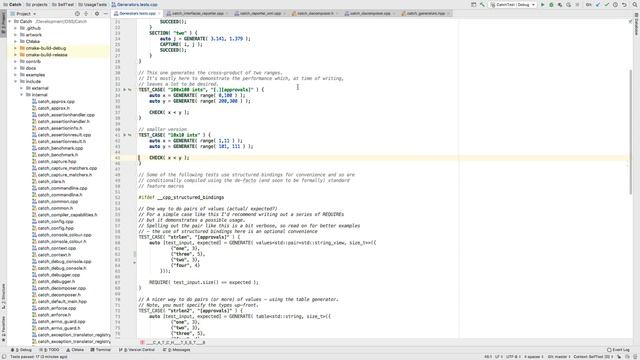Viewport: 640px width, 360px height.
Task: Click run gutter icon beside 100x100 ints test
Action: [125, 89]
